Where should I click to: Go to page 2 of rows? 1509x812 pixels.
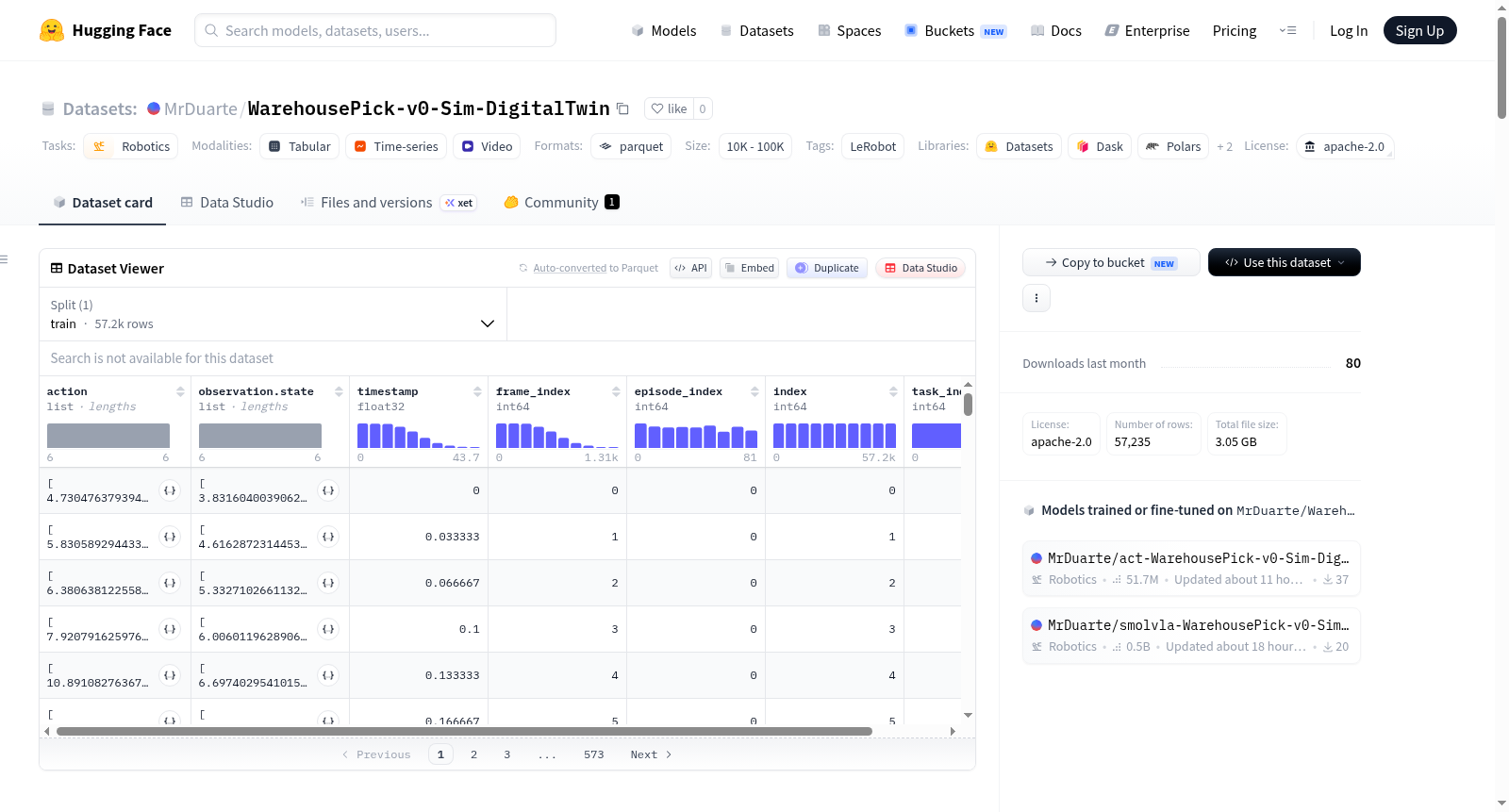(473, 754)
